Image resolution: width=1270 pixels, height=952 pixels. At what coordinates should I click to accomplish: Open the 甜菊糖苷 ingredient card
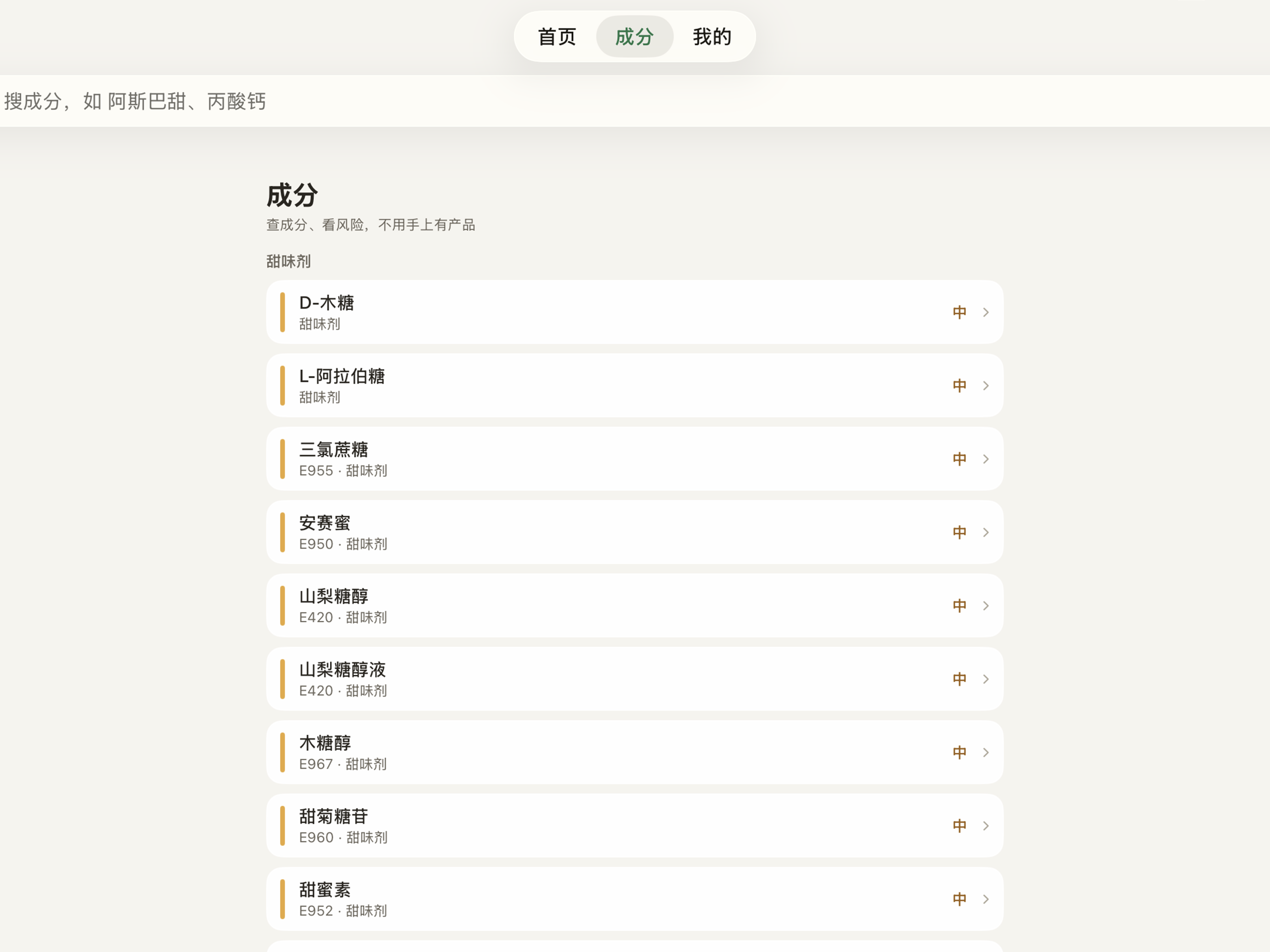(635, 826)
